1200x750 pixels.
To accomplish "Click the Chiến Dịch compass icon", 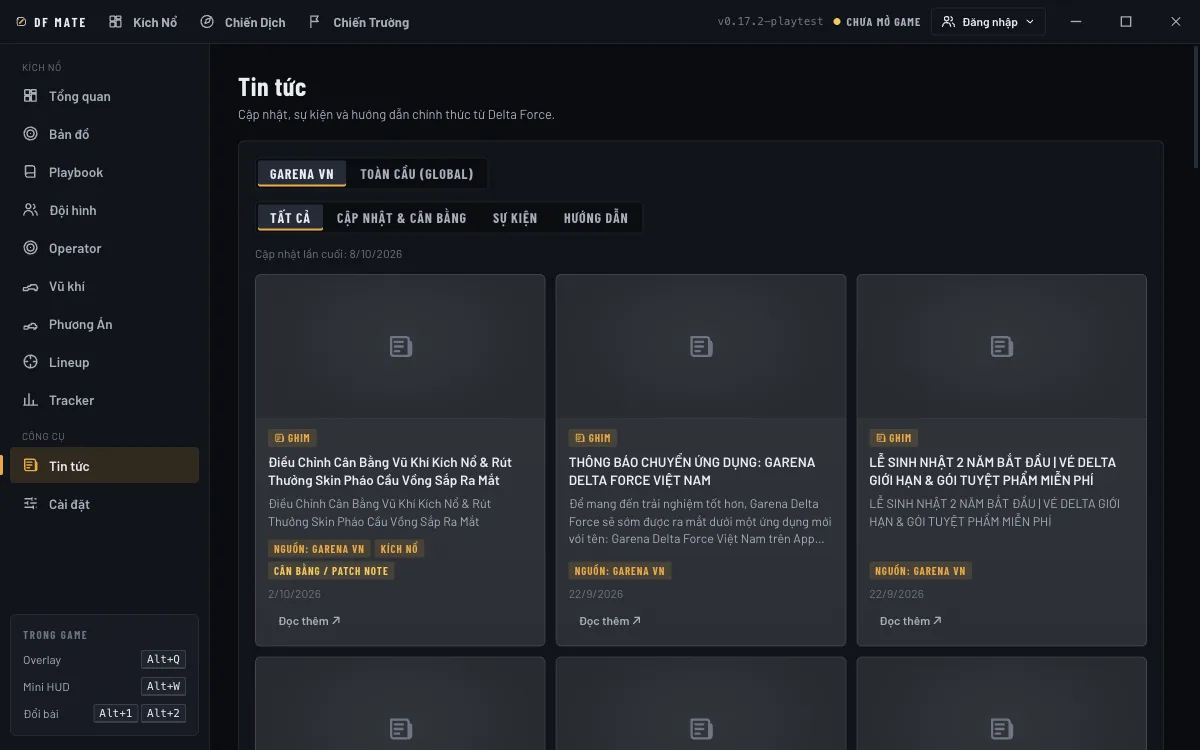I will click(x=207, y=22).
